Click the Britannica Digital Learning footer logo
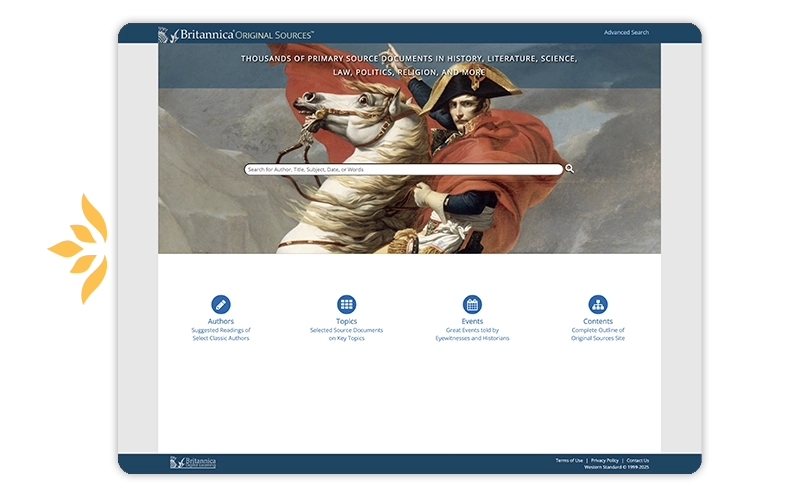Image resolution: width=800 pixels, height=500 pixels. click(193, 462)
